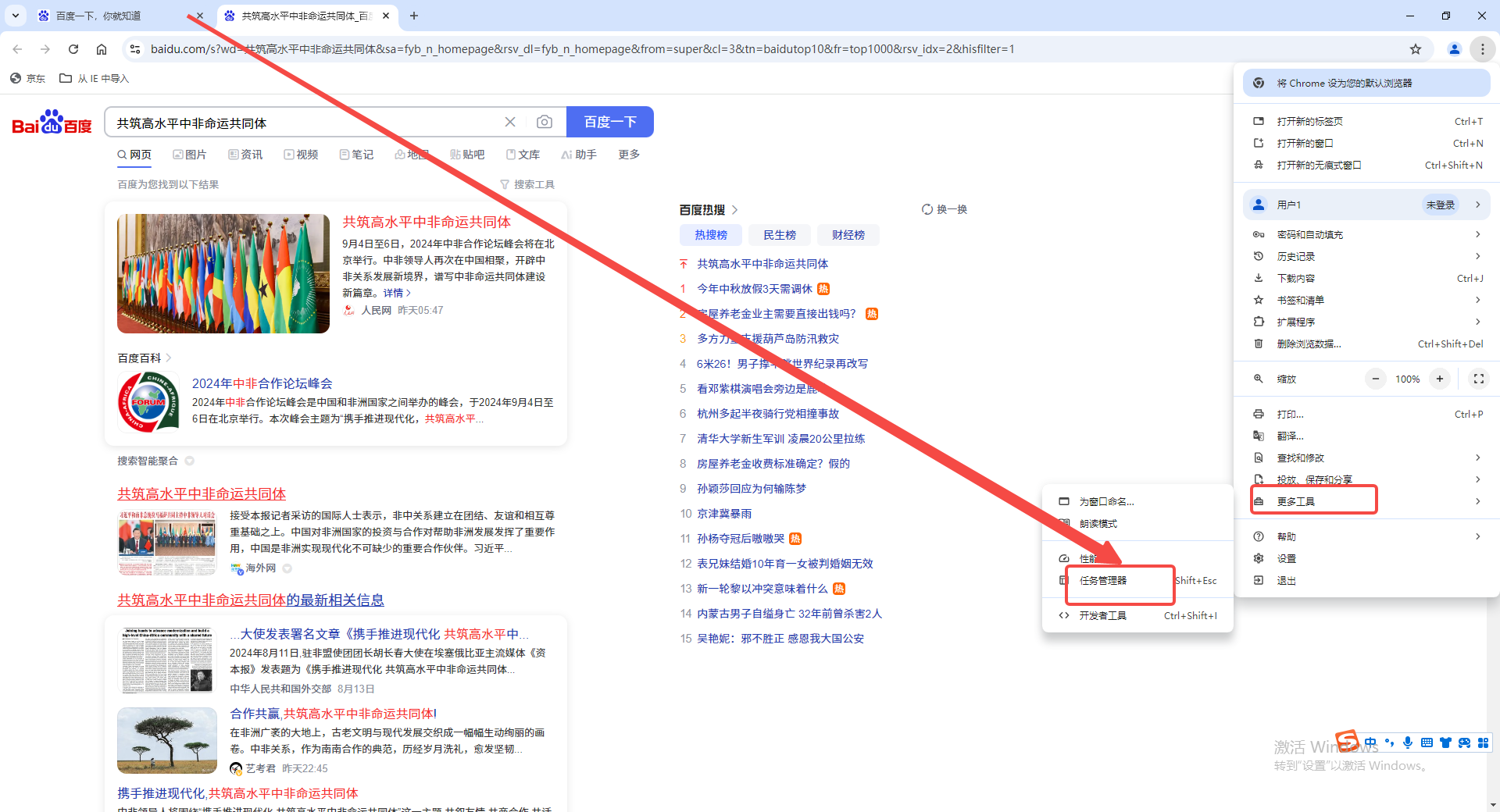Click 任务管理器 in the submenu
1500x812 pixels.
pyautogui.click(x=1137, y=580)
